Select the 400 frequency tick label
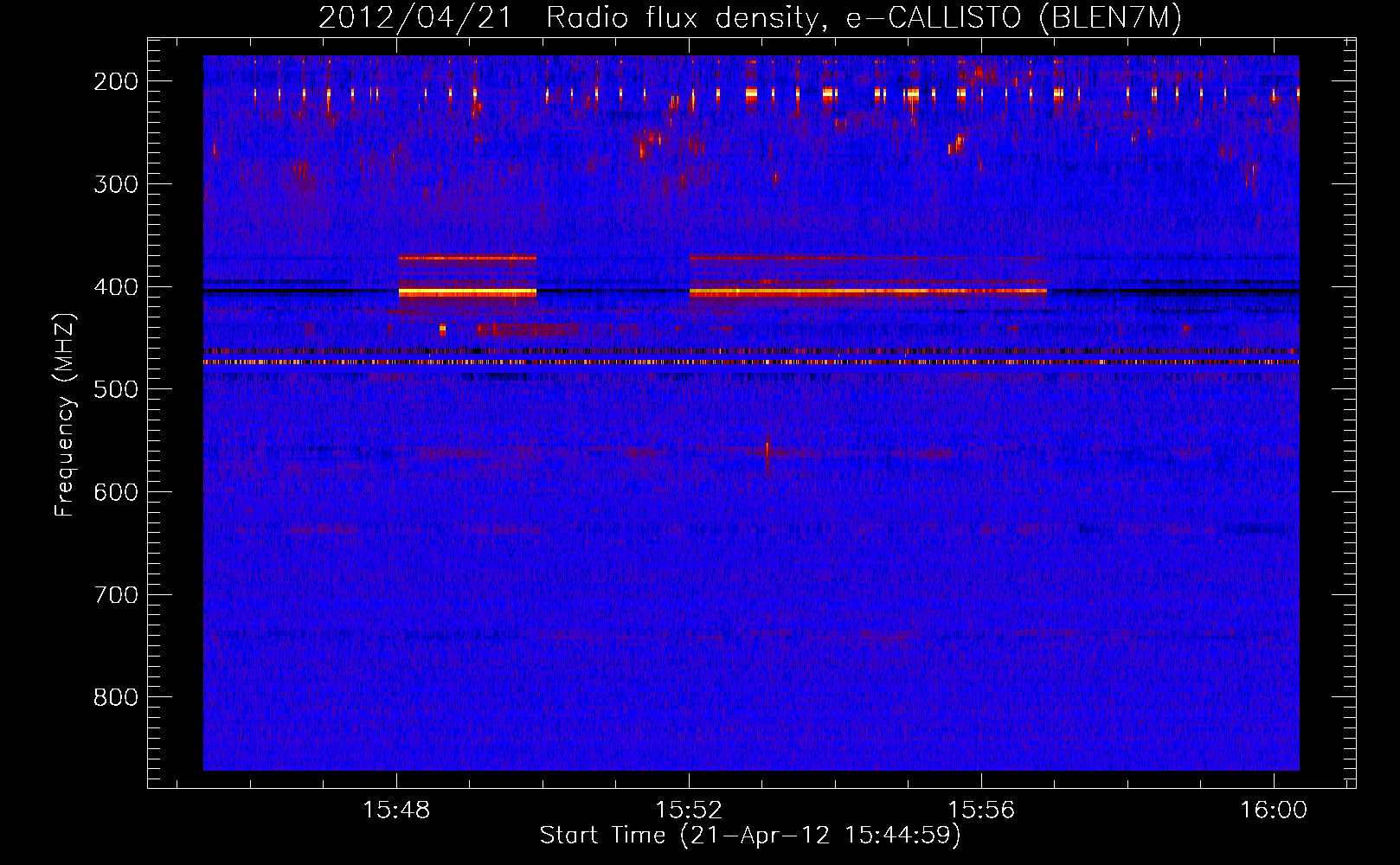This screenshot has height=865, width=1400. (x=115, y=287)
